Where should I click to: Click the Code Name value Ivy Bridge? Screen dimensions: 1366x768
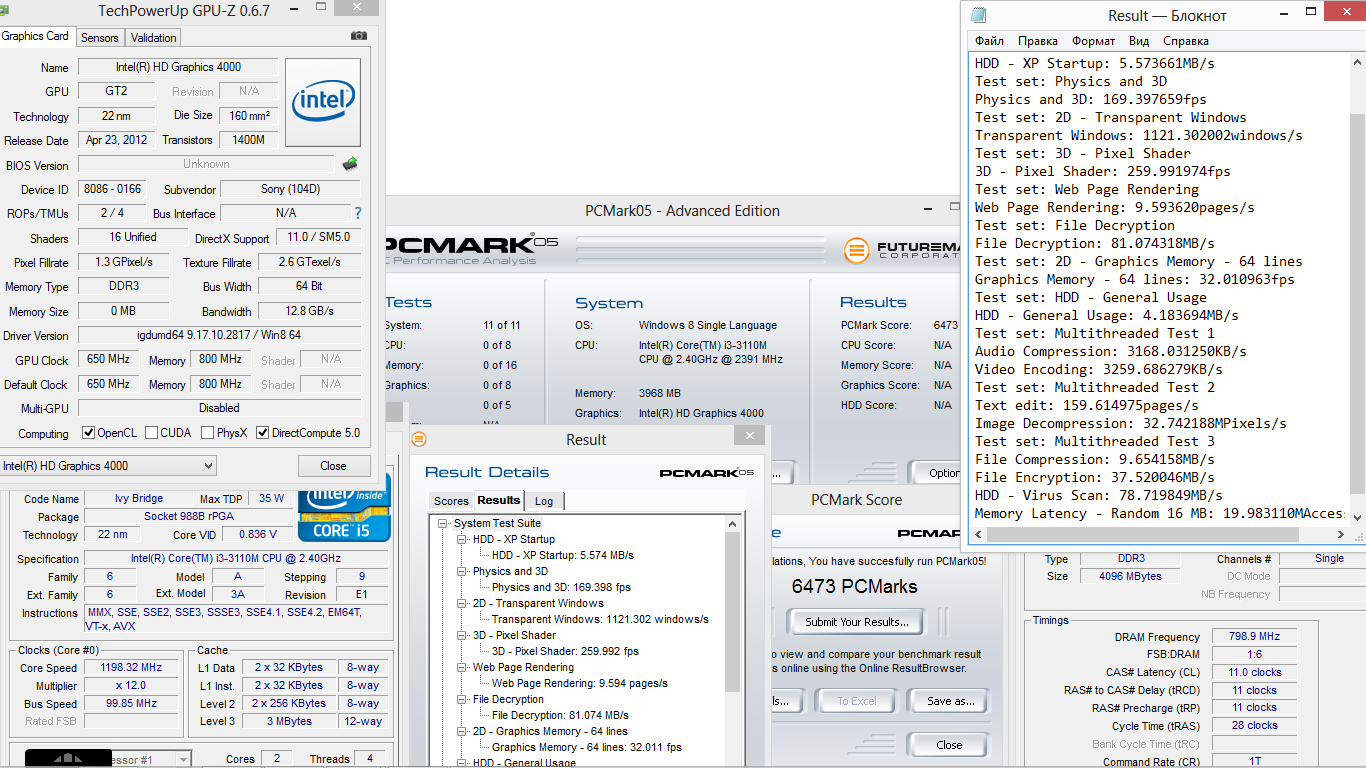[x=138, y=498]
